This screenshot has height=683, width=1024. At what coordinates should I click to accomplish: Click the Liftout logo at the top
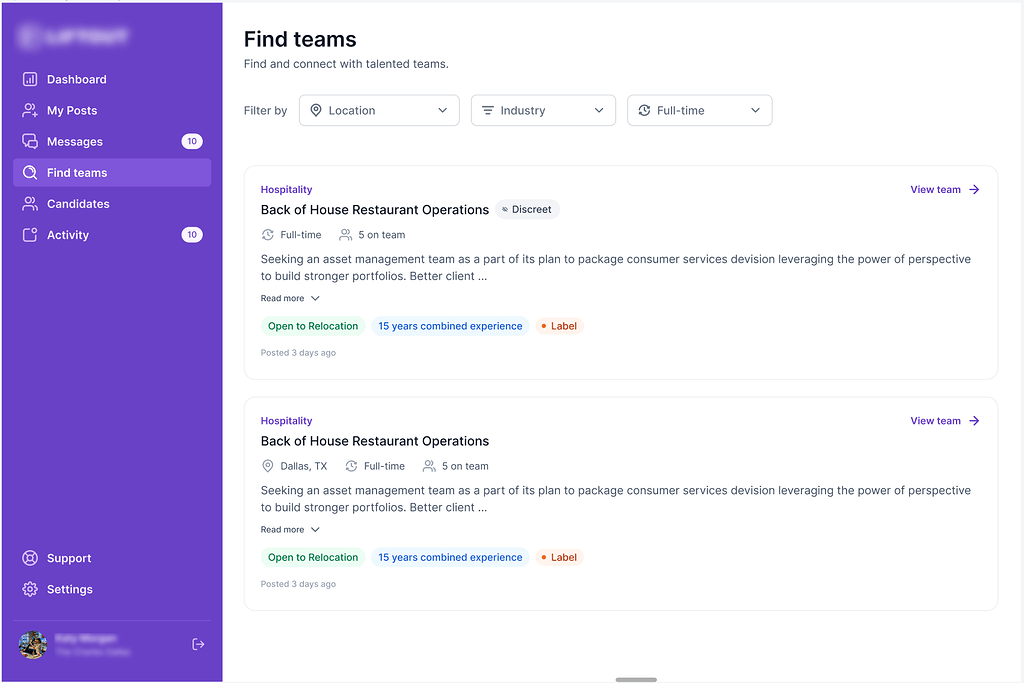coord(73,36)
